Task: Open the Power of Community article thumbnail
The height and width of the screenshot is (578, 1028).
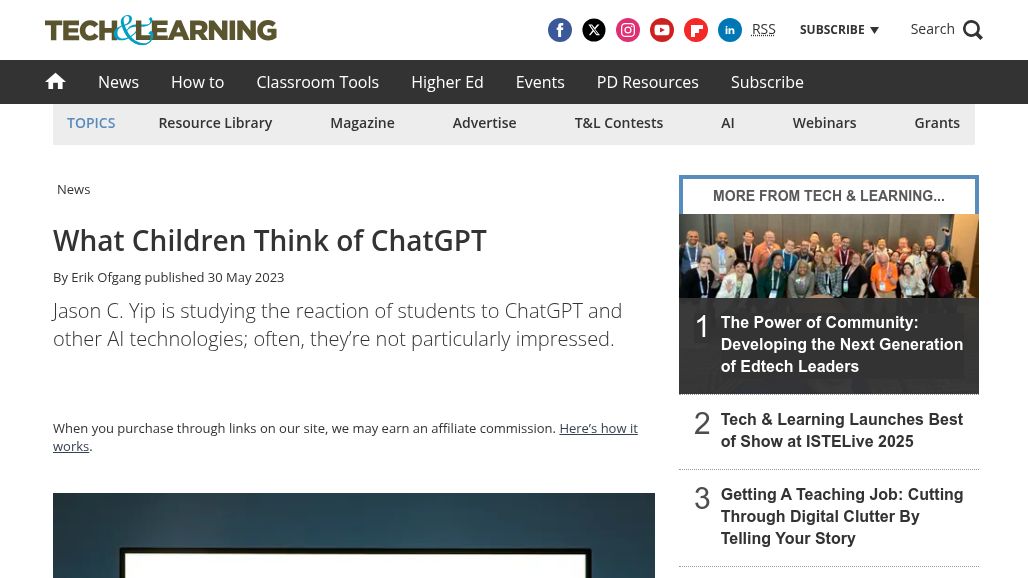Action: pyautogui.click(x=829, y=256)
